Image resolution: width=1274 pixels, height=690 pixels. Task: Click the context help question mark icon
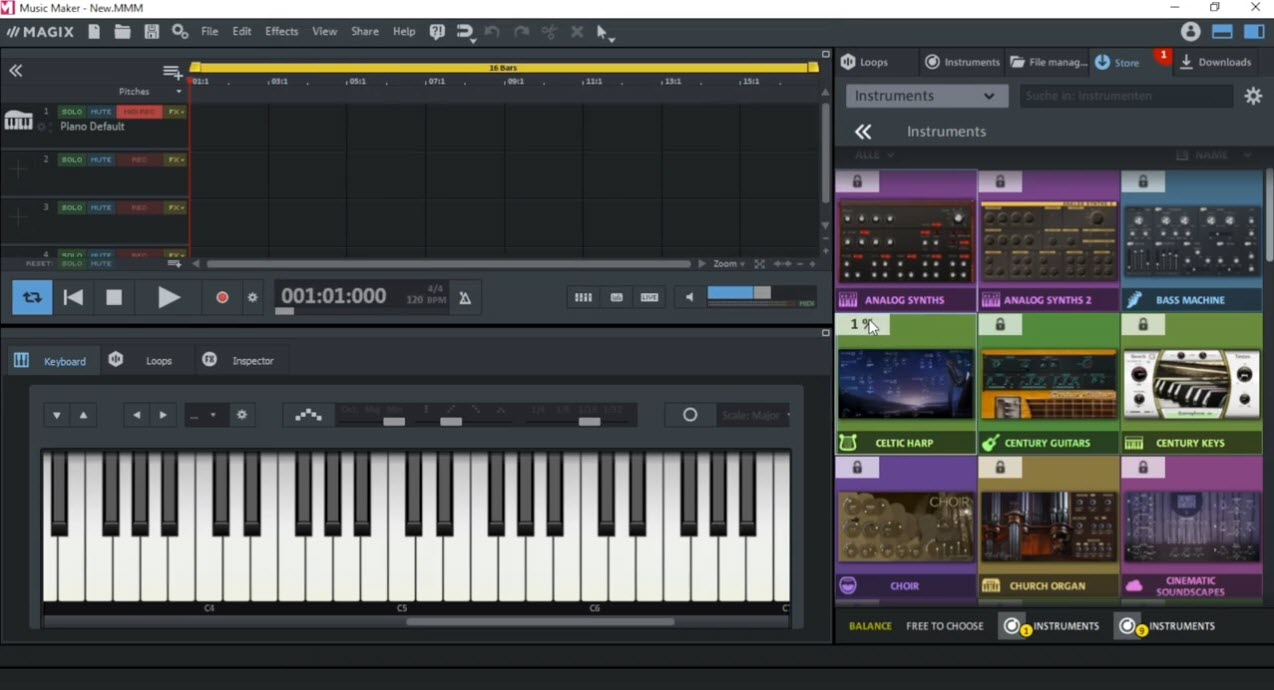pyautogui.click(x=437, y=32)
